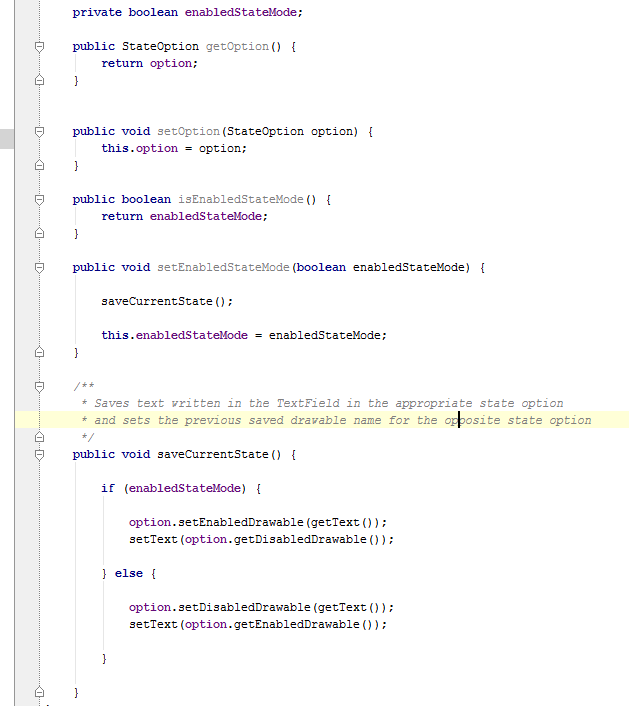Click fold end marker of setEnabledStateMode method
629x706 pixels.
tap(40, 352)
